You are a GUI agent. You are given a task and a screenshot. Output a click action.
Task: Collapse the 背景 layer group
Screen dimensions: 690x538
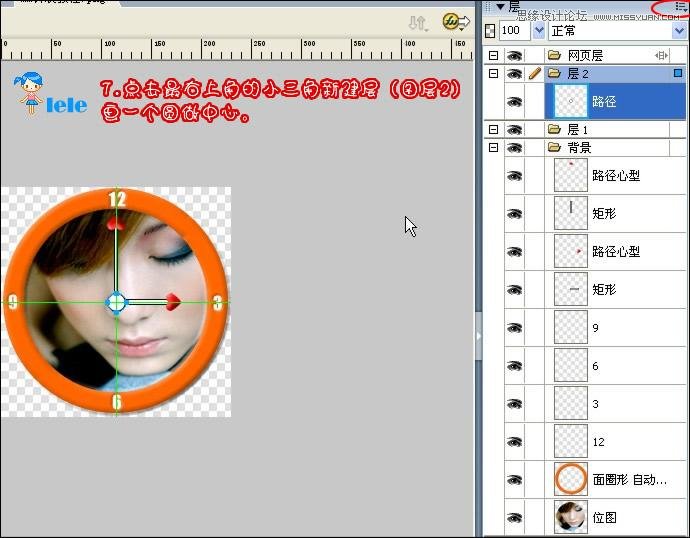click(x=492, y=148)
